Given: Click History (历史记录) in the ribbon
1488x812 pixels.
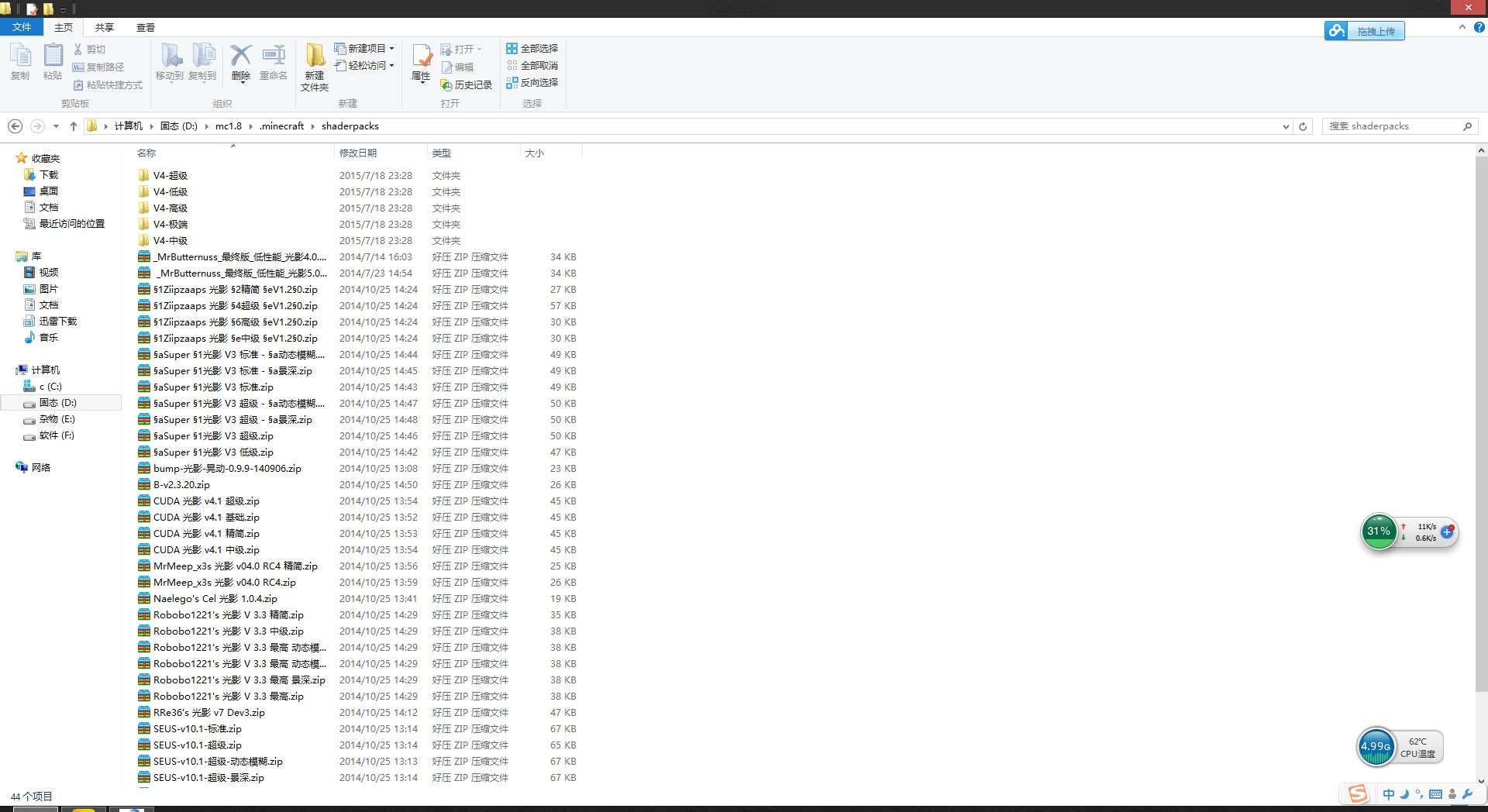Looking at the screenshot, I should 466,84.
